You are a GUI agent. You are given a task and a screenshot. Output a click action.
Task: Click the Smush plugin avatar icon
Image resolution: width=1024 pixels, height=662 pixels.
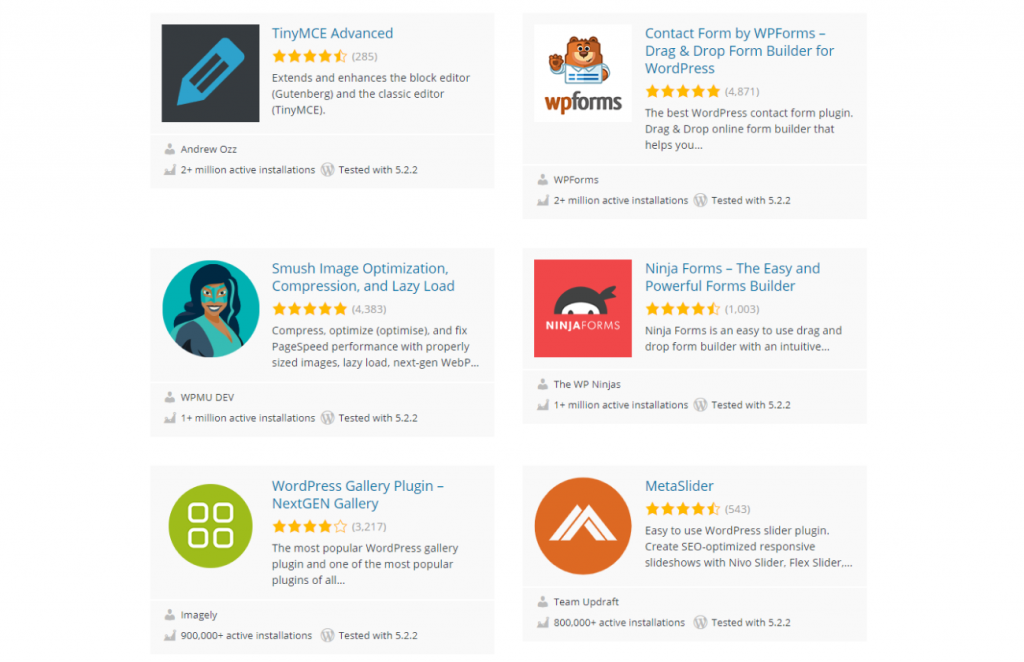[x=210, y=308]
